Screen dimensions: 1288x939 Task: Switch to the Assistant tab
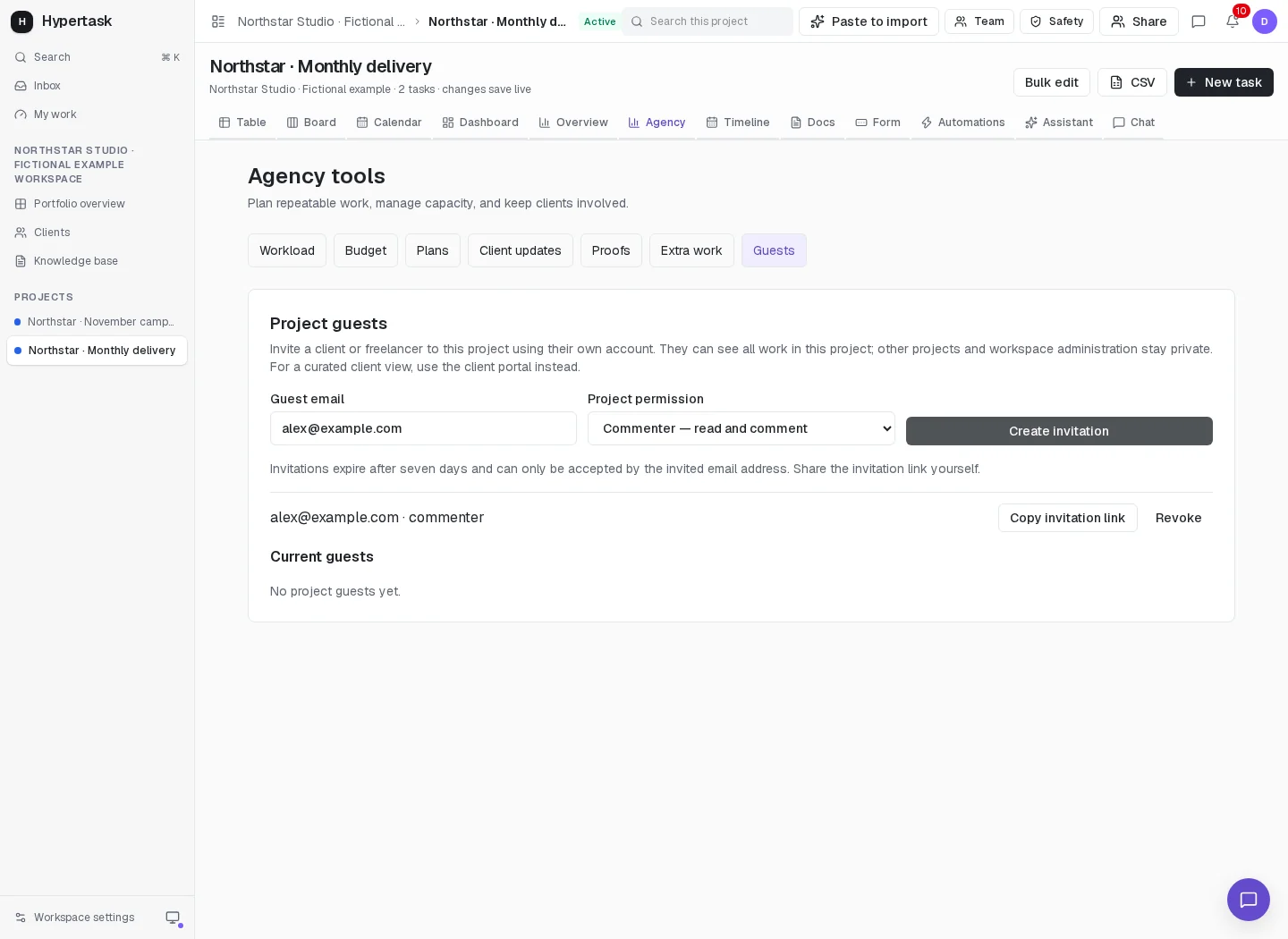point(1059,123)
